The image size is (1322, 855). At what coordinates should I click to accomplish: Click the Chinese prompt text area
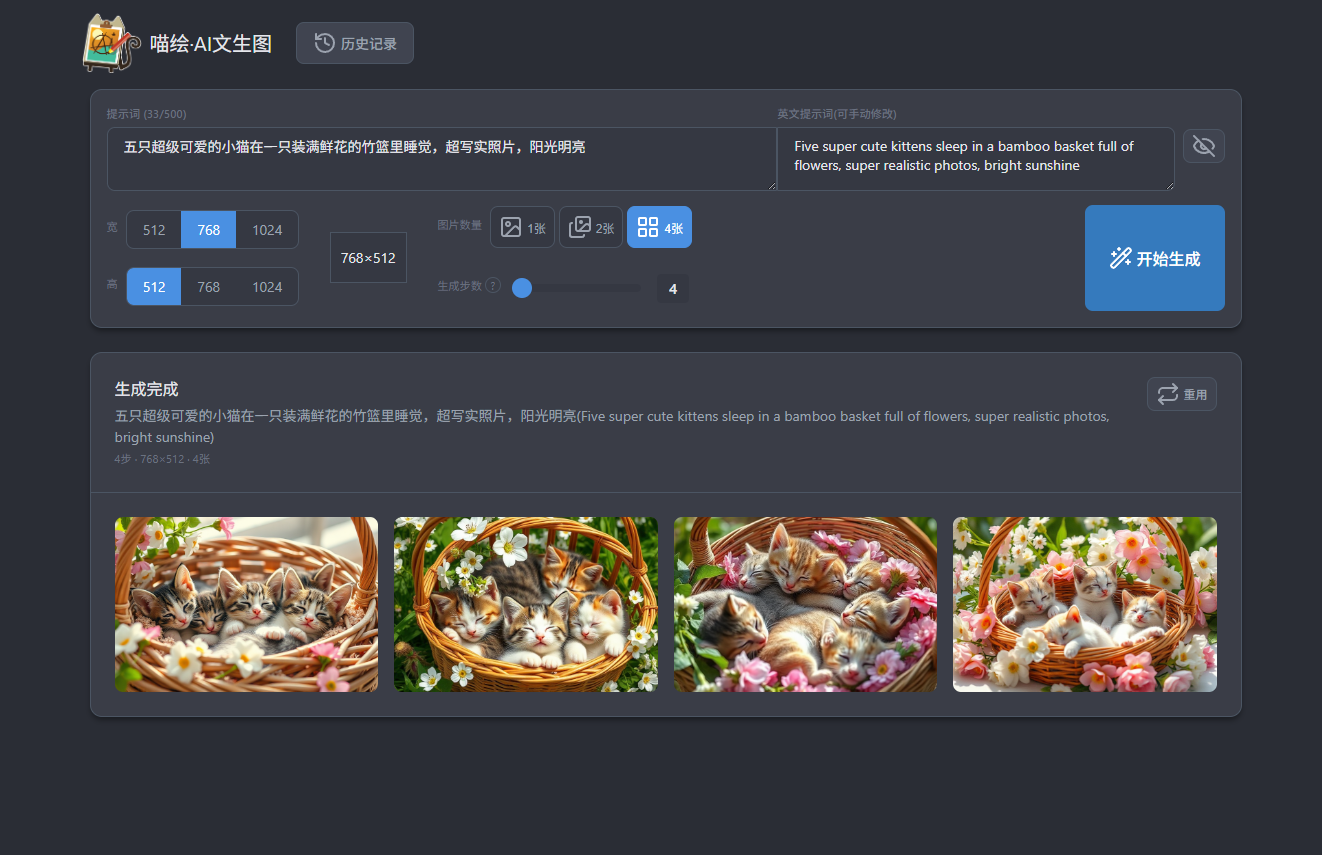coord(442,158)
